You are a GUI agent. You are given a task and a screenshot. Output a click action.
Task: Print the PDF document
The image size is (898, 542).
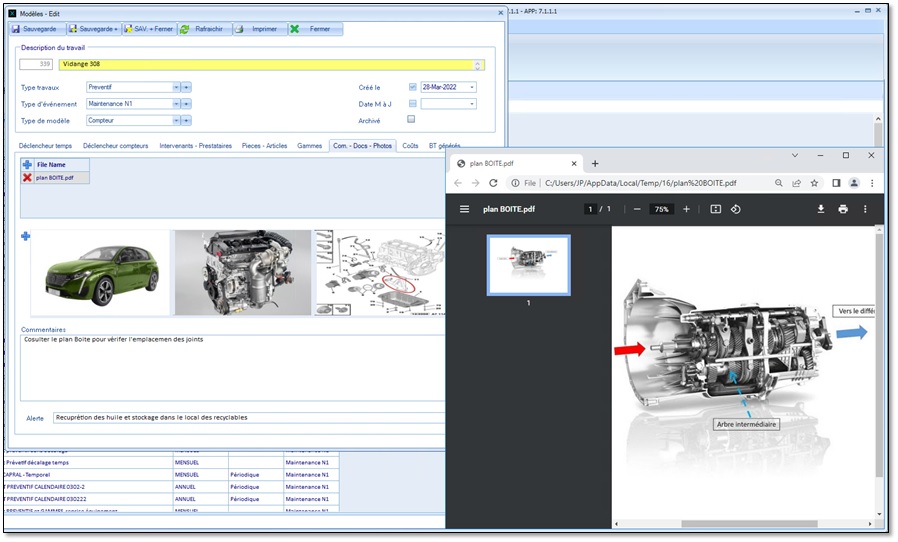click(x=843, y=209)
